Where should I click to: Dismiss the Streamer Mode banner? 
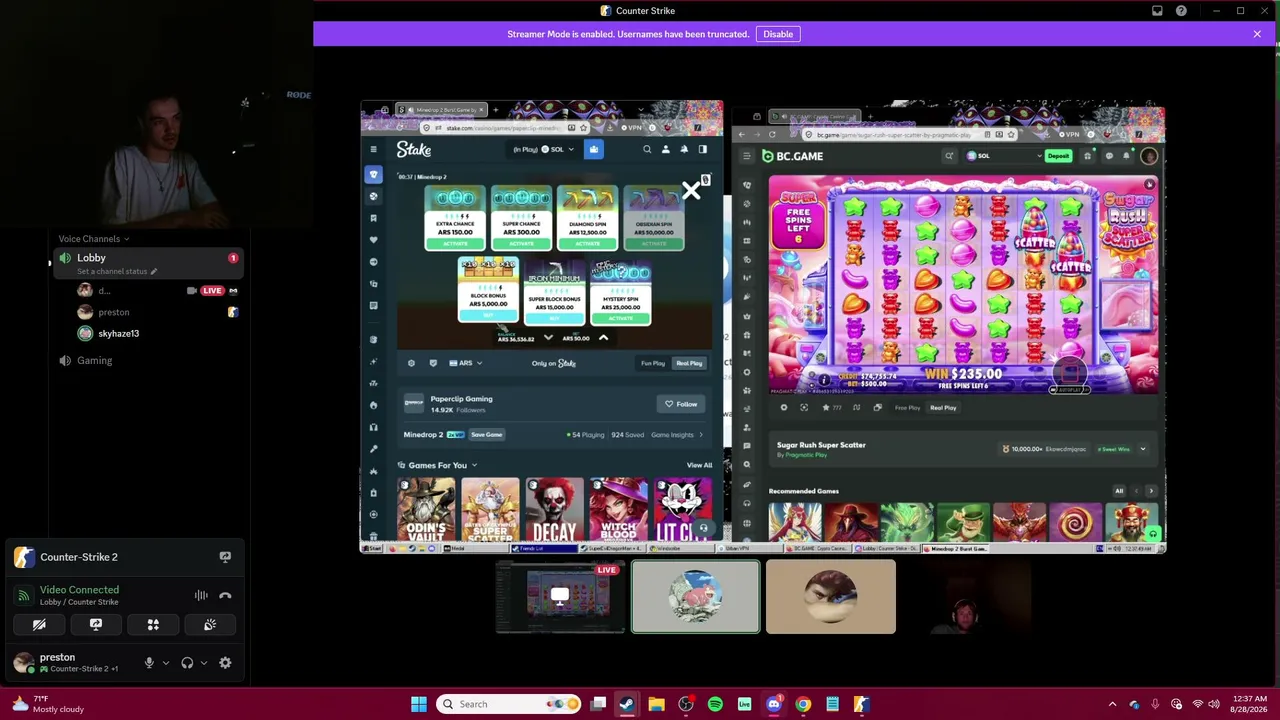1257,34
